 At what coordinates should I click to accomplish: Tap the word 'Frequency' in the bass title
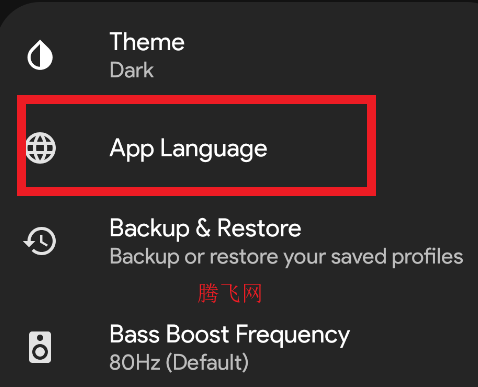(293, 335)
